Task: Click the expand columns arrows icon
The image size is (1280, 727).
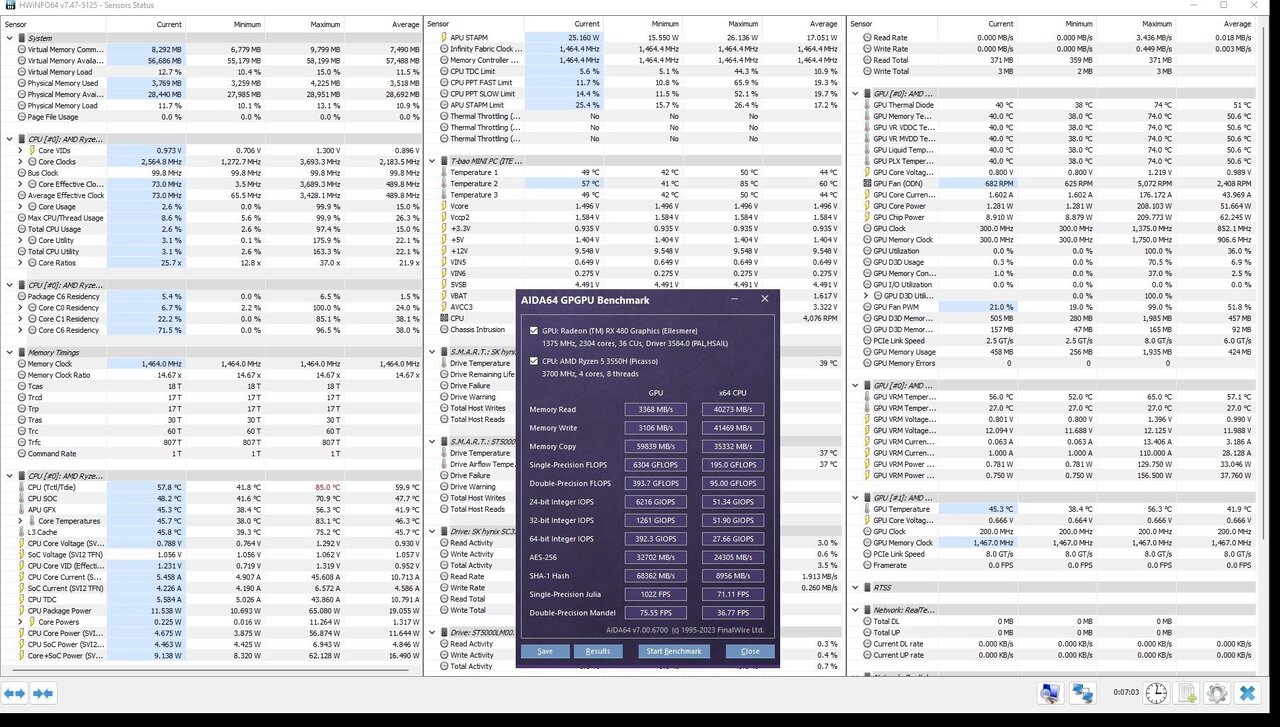Action: click(15, 693)
